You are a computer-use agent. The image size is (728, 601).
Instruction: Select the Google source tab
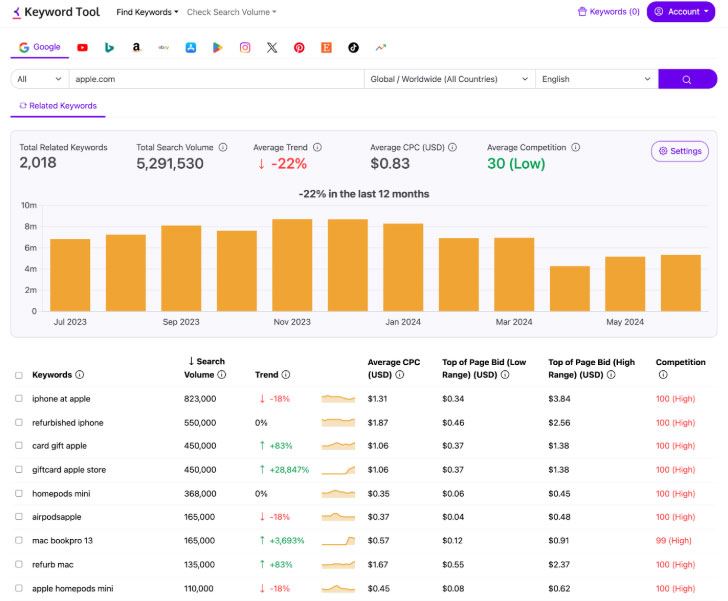pos(39,47)
